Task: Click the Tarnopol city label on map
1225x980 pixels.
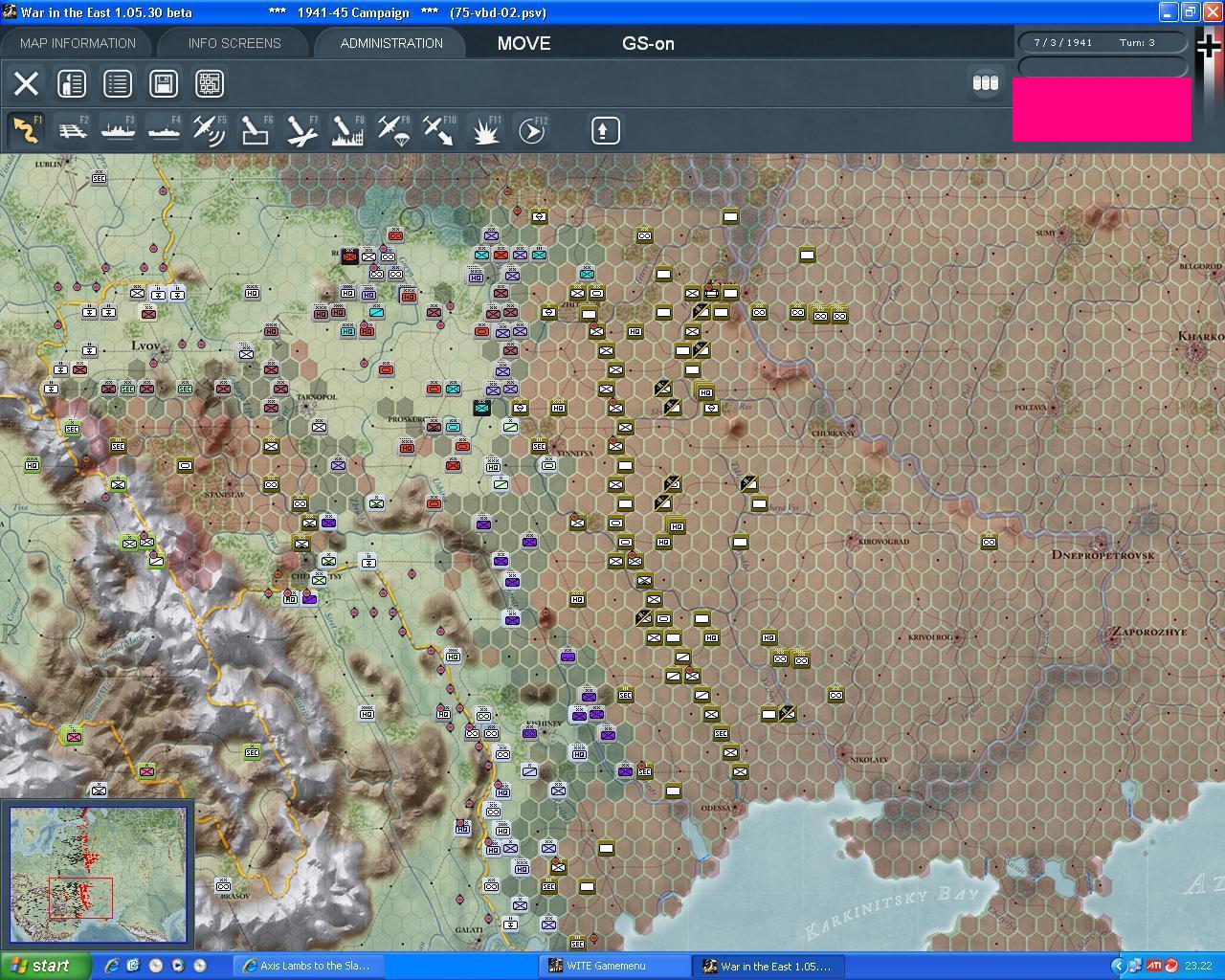Action: coord(317,397)
